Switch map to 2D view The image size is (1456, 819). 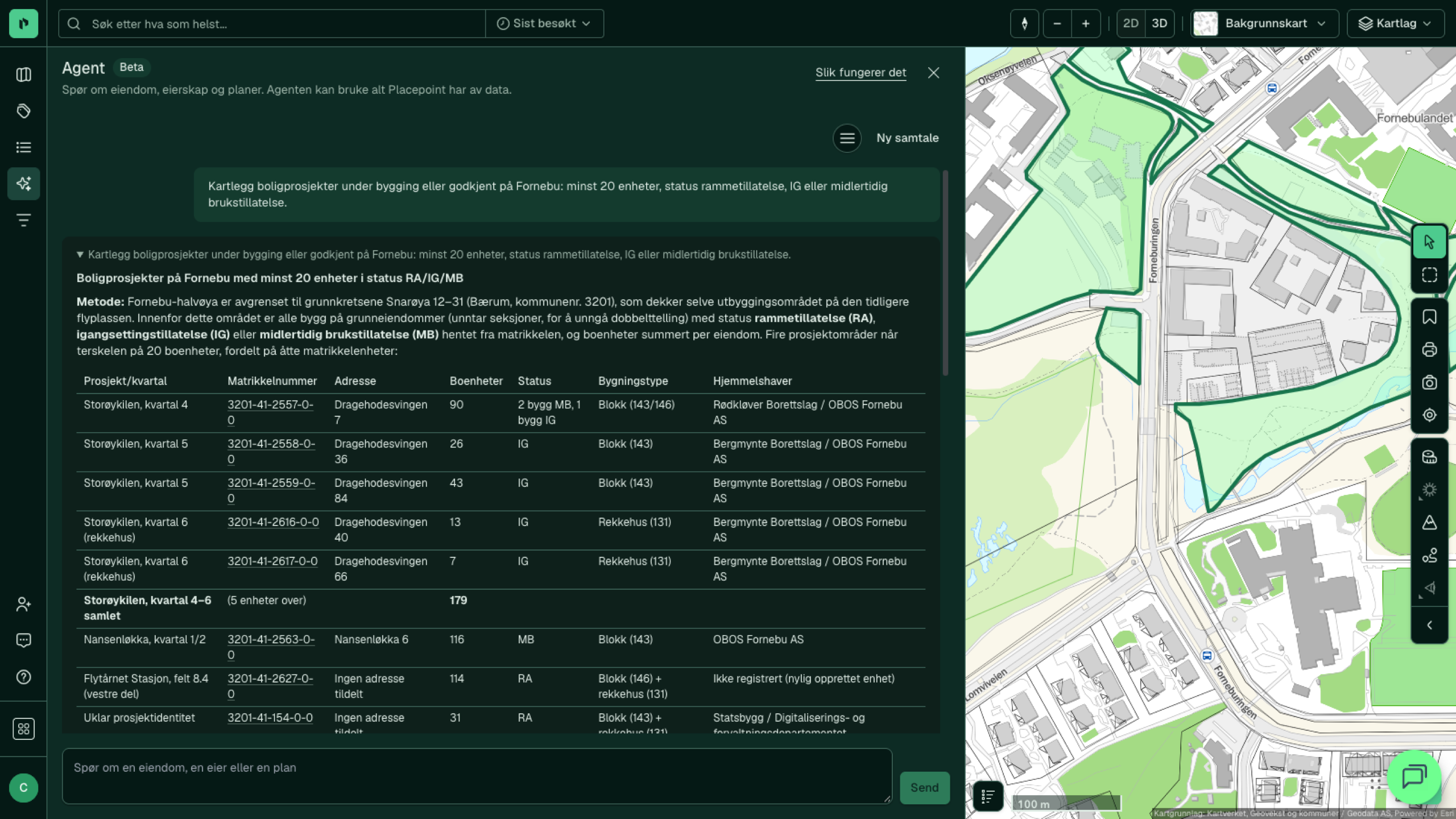click(1131, 23)
